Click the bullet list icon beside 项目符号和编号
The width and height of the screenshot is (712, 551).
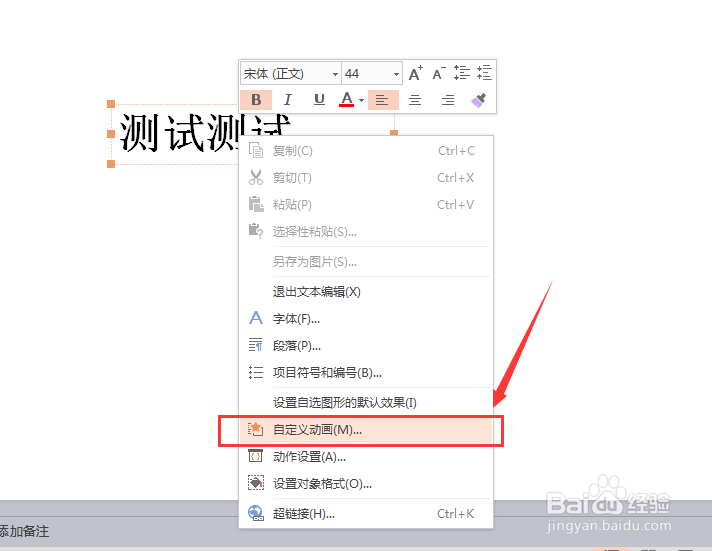pos(256,373)
